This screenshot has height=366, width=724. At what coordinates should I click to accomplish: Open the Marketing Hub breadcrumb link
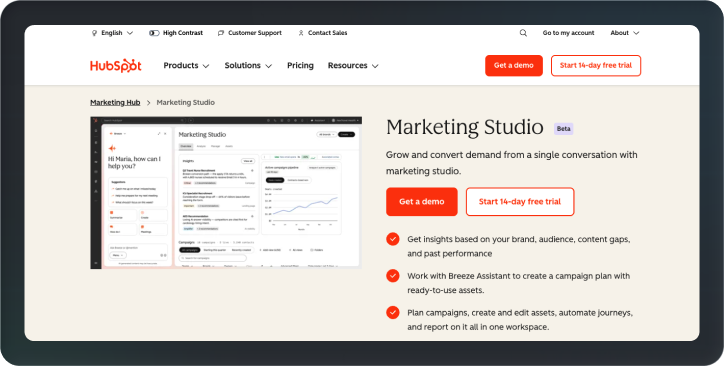click(x=115, y=102)
